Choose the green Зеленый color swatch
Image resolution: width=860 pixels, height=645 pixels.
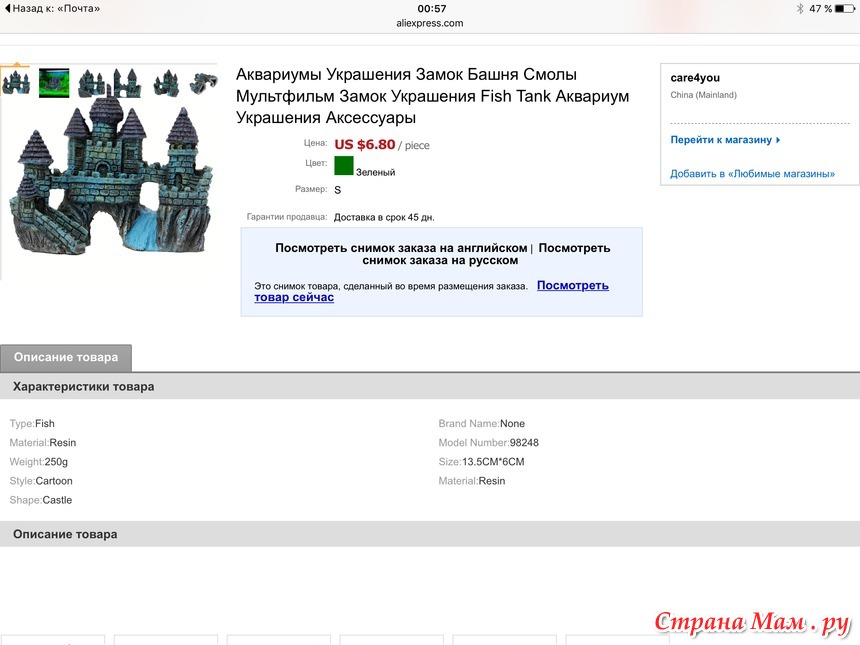point(344,166)
